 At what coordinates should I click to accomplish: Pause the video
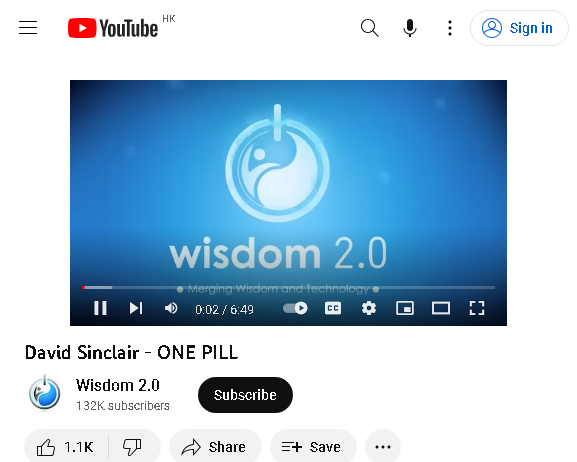click(100, 308)
